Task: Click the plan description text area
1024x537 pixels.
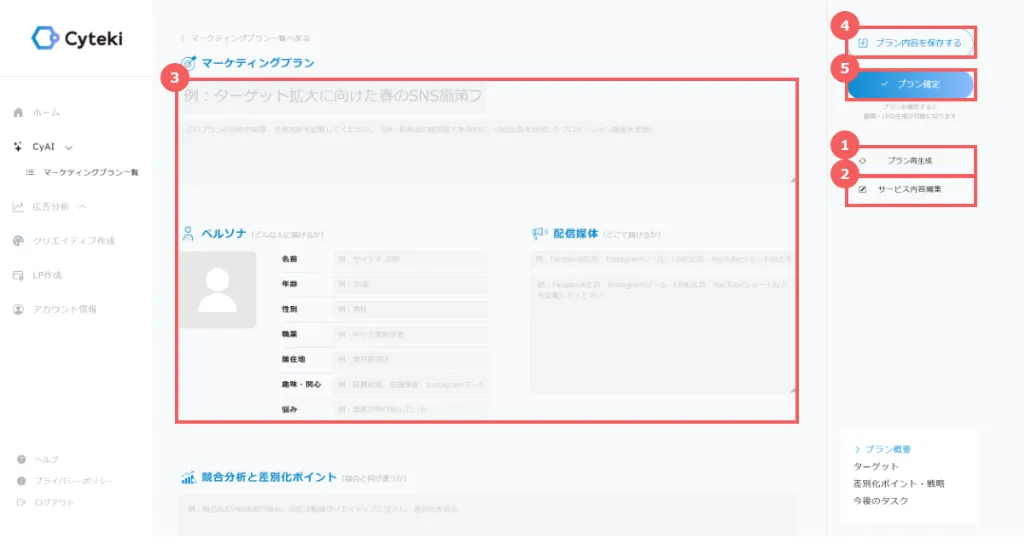Action: 487,152
